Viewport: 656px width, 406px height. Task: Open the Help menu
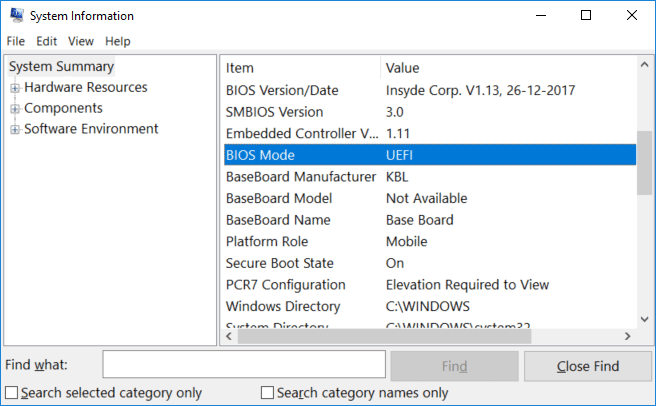click(118, 41)
